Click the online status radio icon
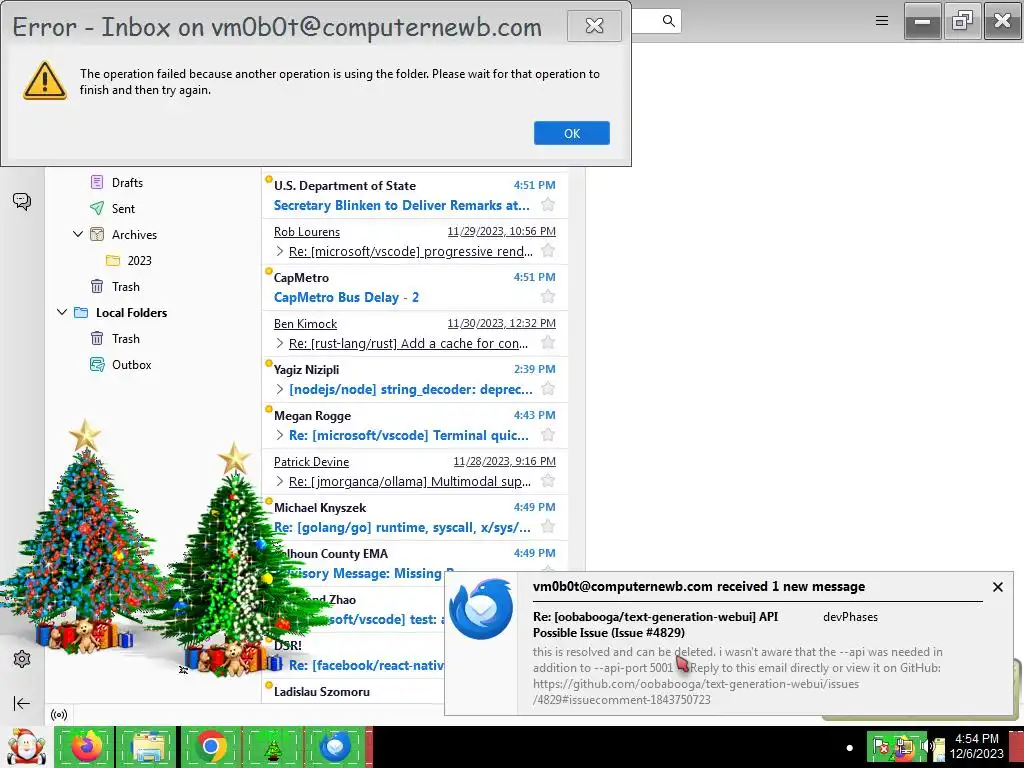Image resolution: width=1024 pixels, height=768 pixels. point(59,714)
